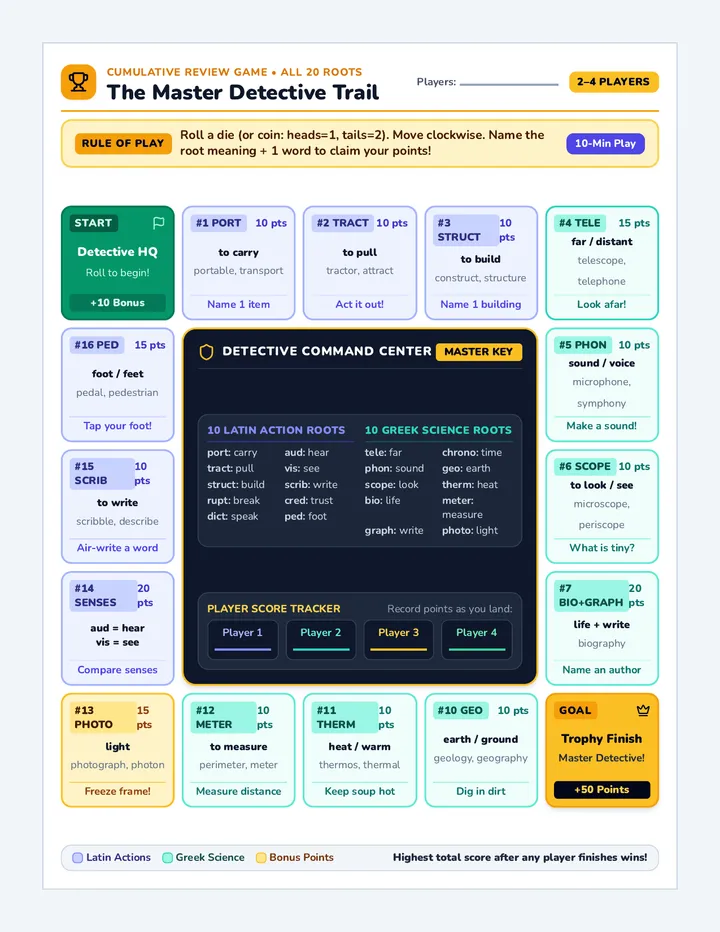Click the 'Dig in dirt' prompt
Image resolution: width=720 pixels, height=932 pixels.
click(x=481, y=791)
